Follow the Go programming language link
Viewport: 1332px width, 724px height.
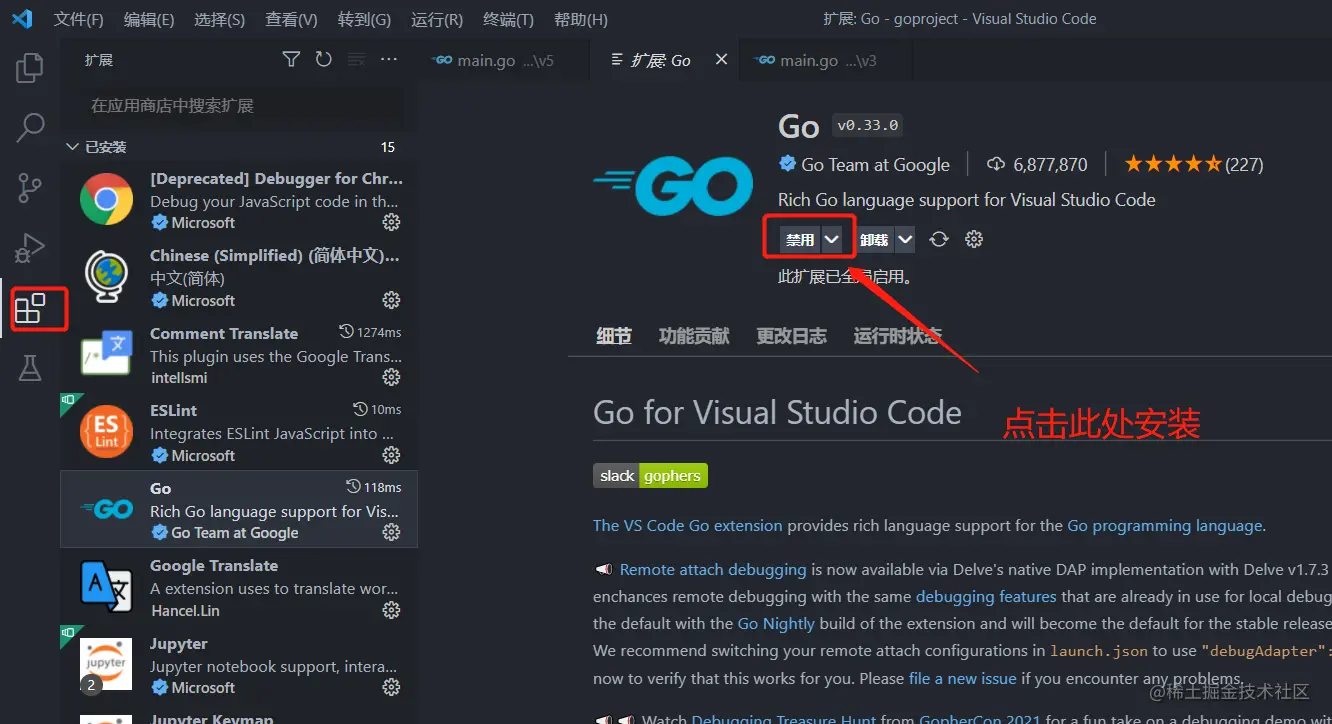1165,525
